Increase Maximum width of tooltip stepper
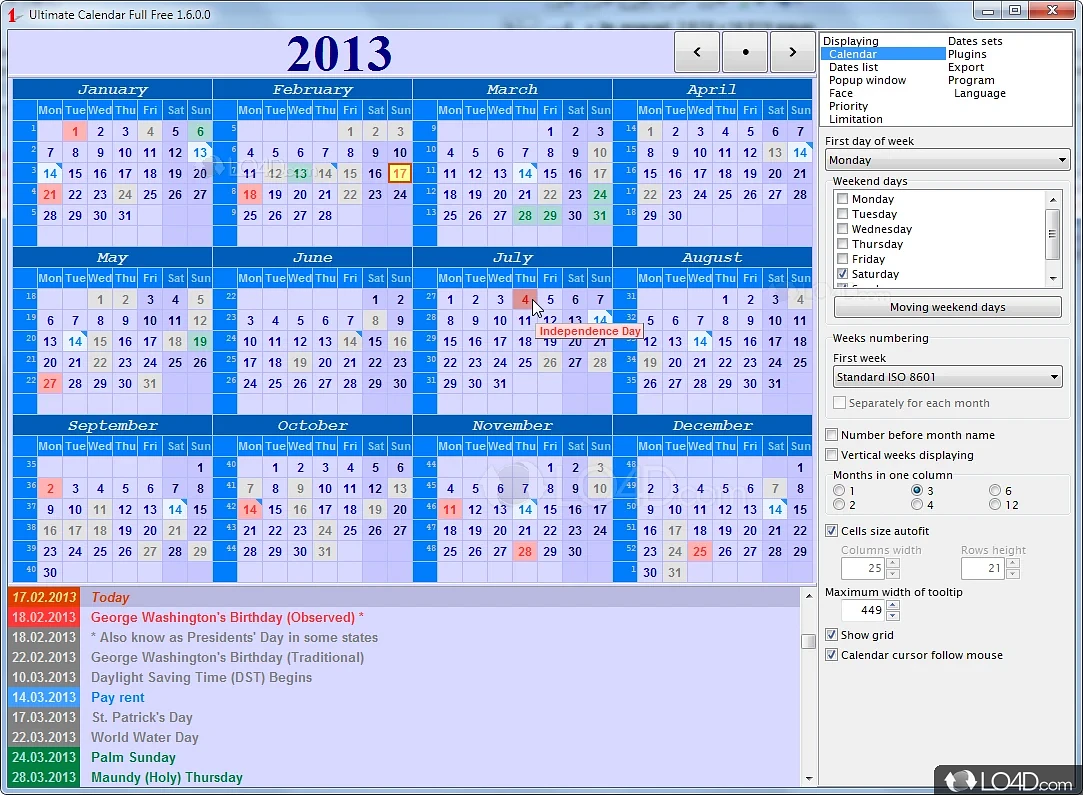The image size is (1083, 795). click(x=892, y=606)
